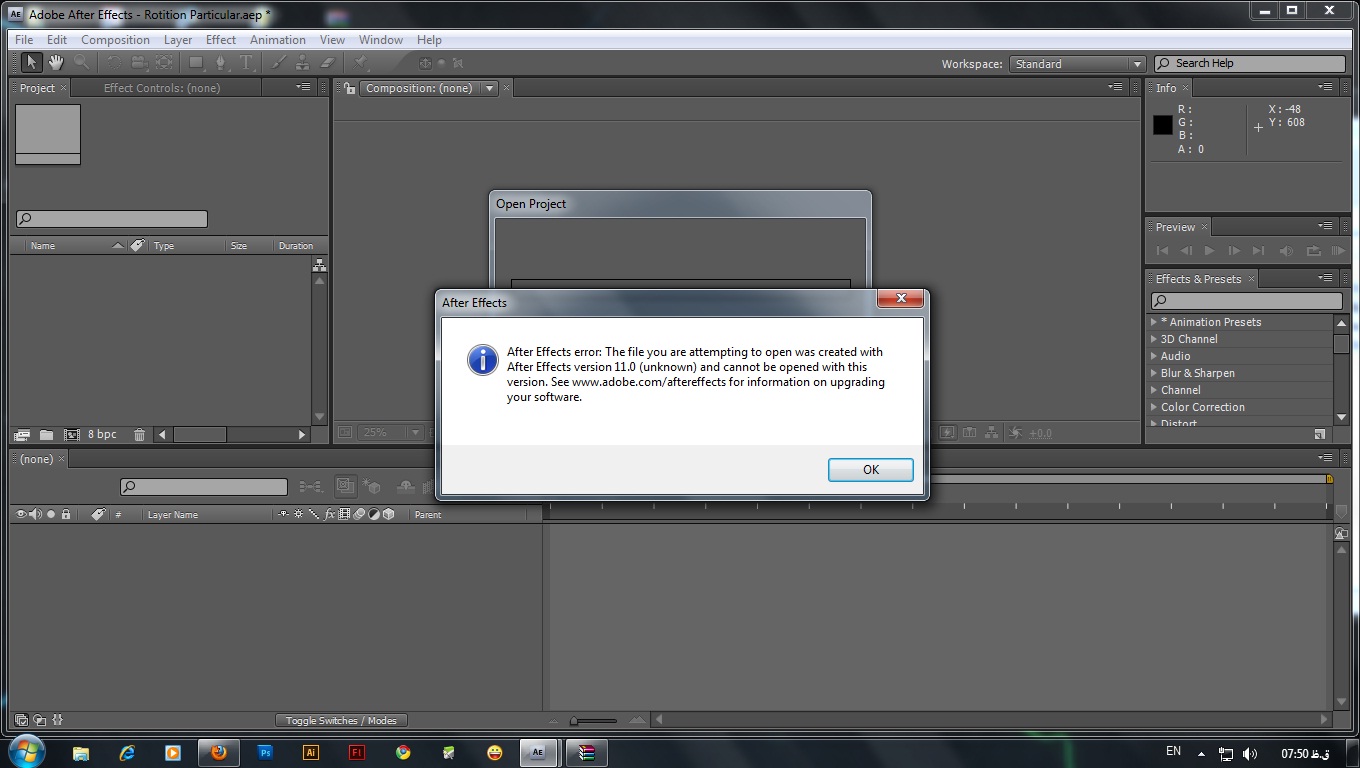Open Photoshop from the taskbar

click(265, 752)
